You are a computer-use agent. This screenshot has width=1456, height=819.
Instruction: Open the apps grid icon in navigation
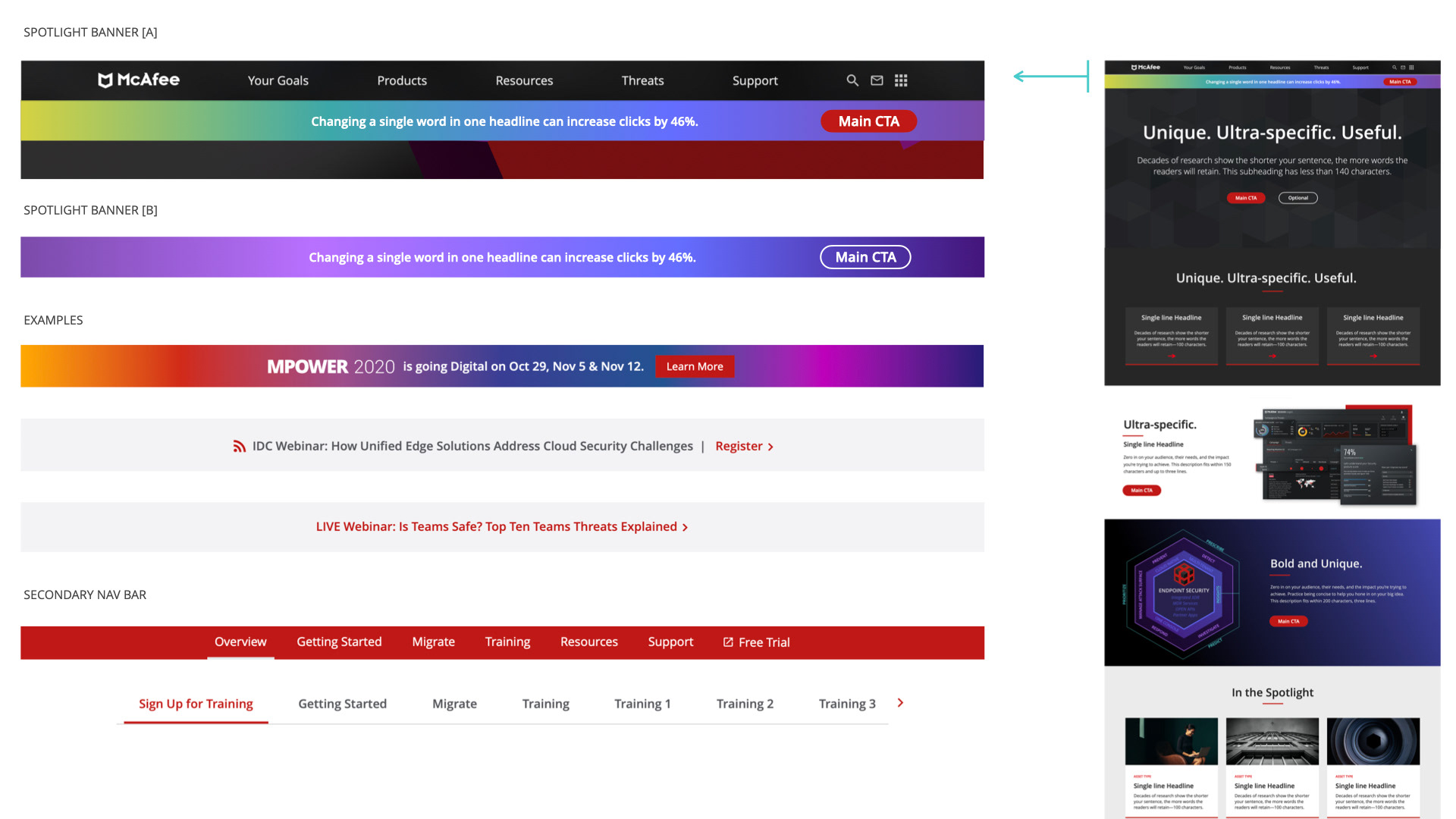901,80
